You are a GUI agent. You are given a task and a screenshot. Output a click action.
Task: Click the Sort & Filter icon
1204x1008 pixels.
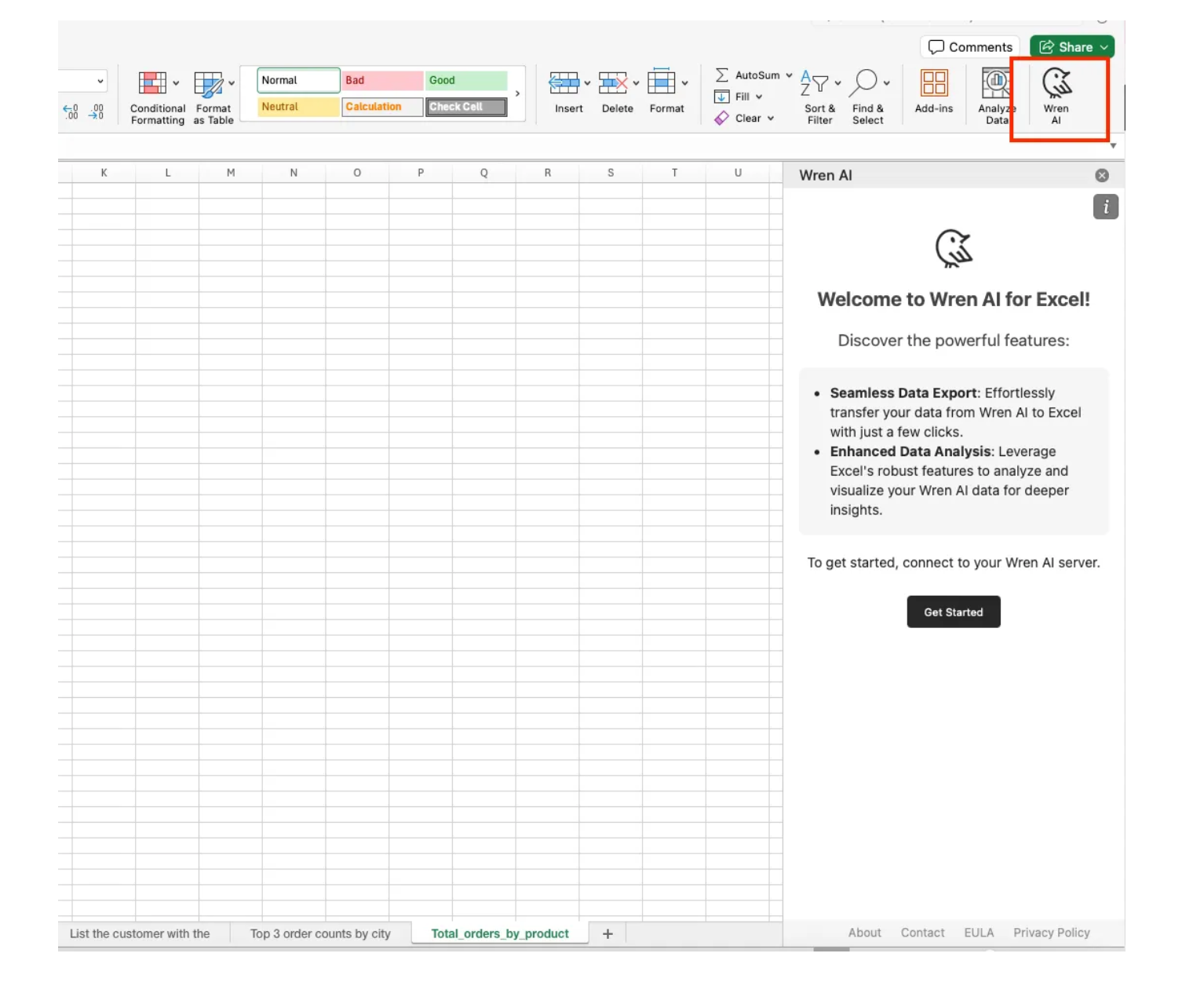coord(815,82)
